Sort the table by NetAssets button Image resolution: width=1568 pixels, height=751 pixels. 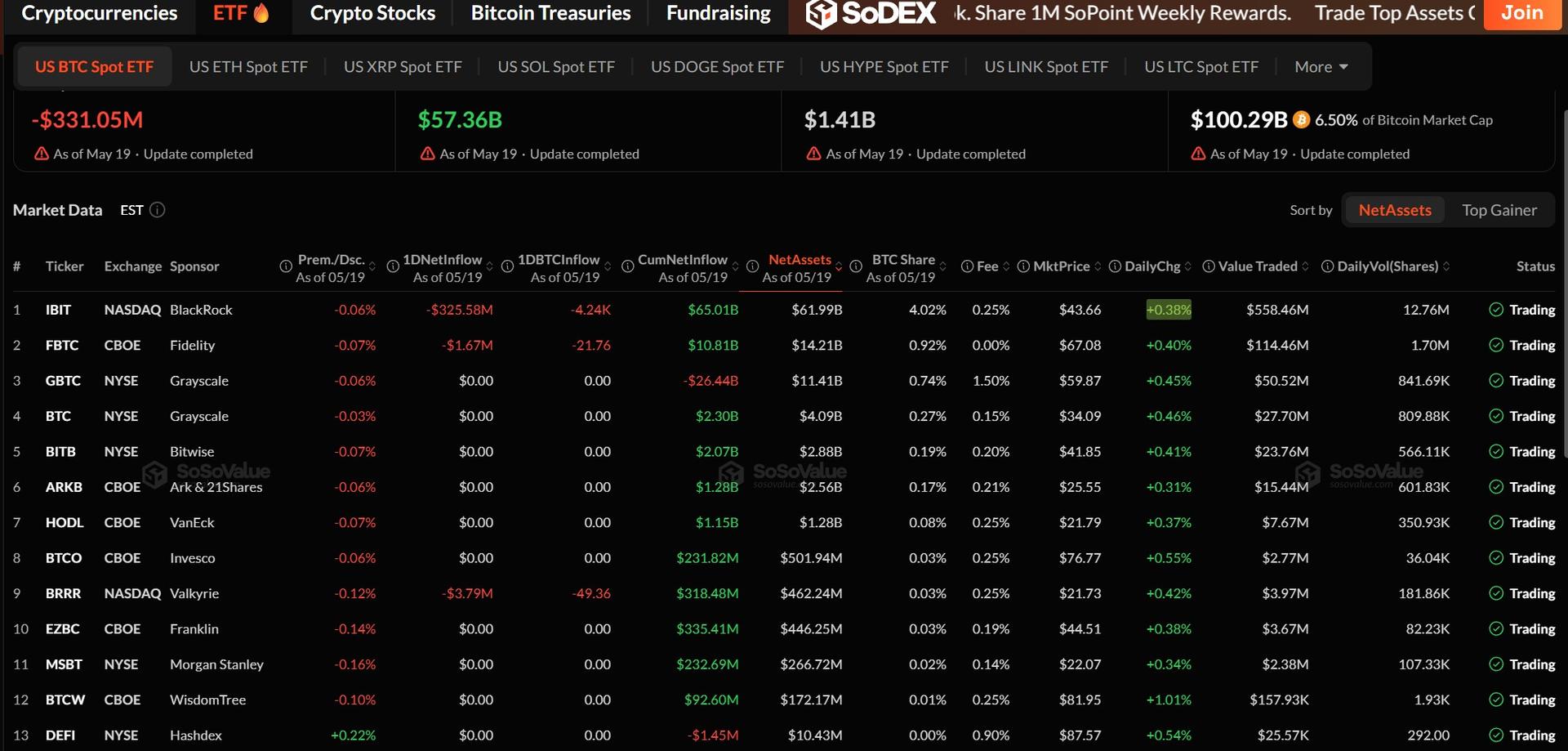click(1395, 210)
